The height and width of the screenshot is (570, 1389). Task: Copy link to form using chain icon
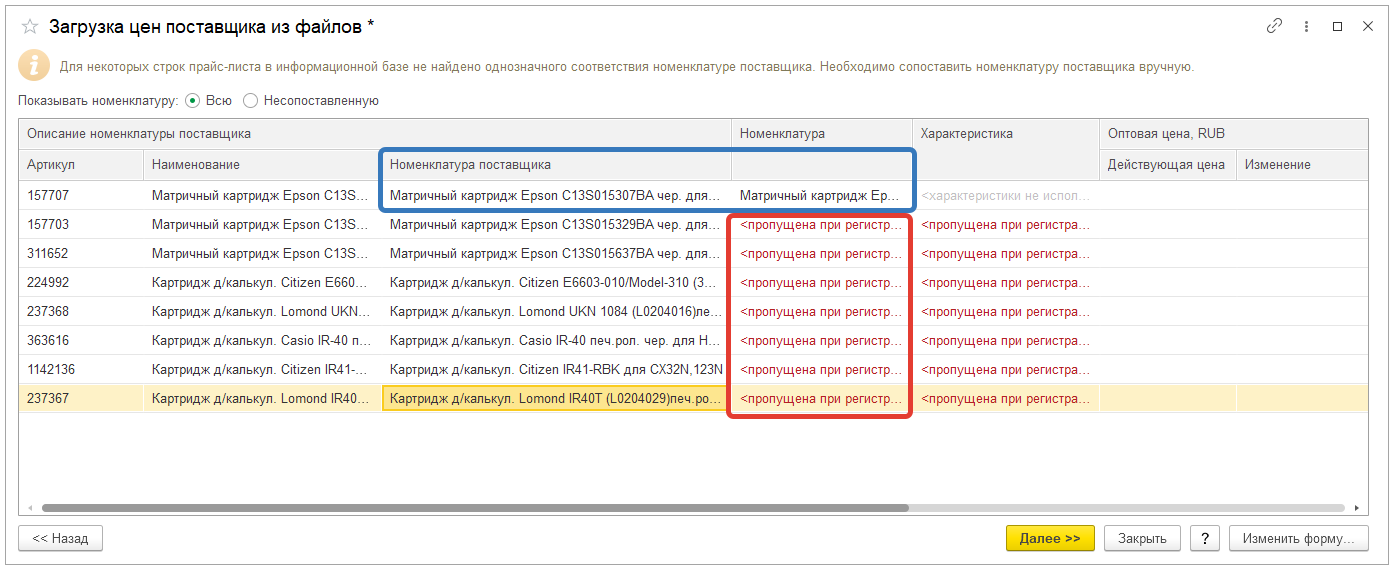[1274, 27]
